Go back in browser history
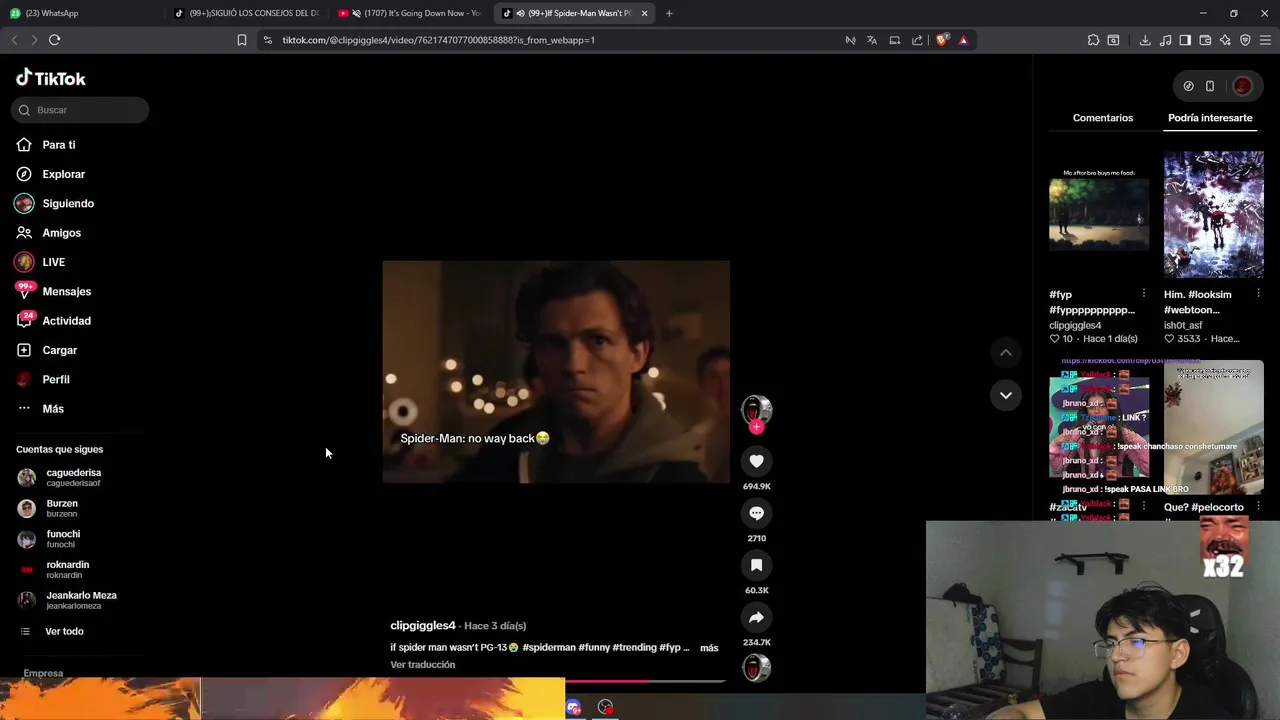Image resolution: width=1280 pixels, height=720 pixels. (14, 40)
